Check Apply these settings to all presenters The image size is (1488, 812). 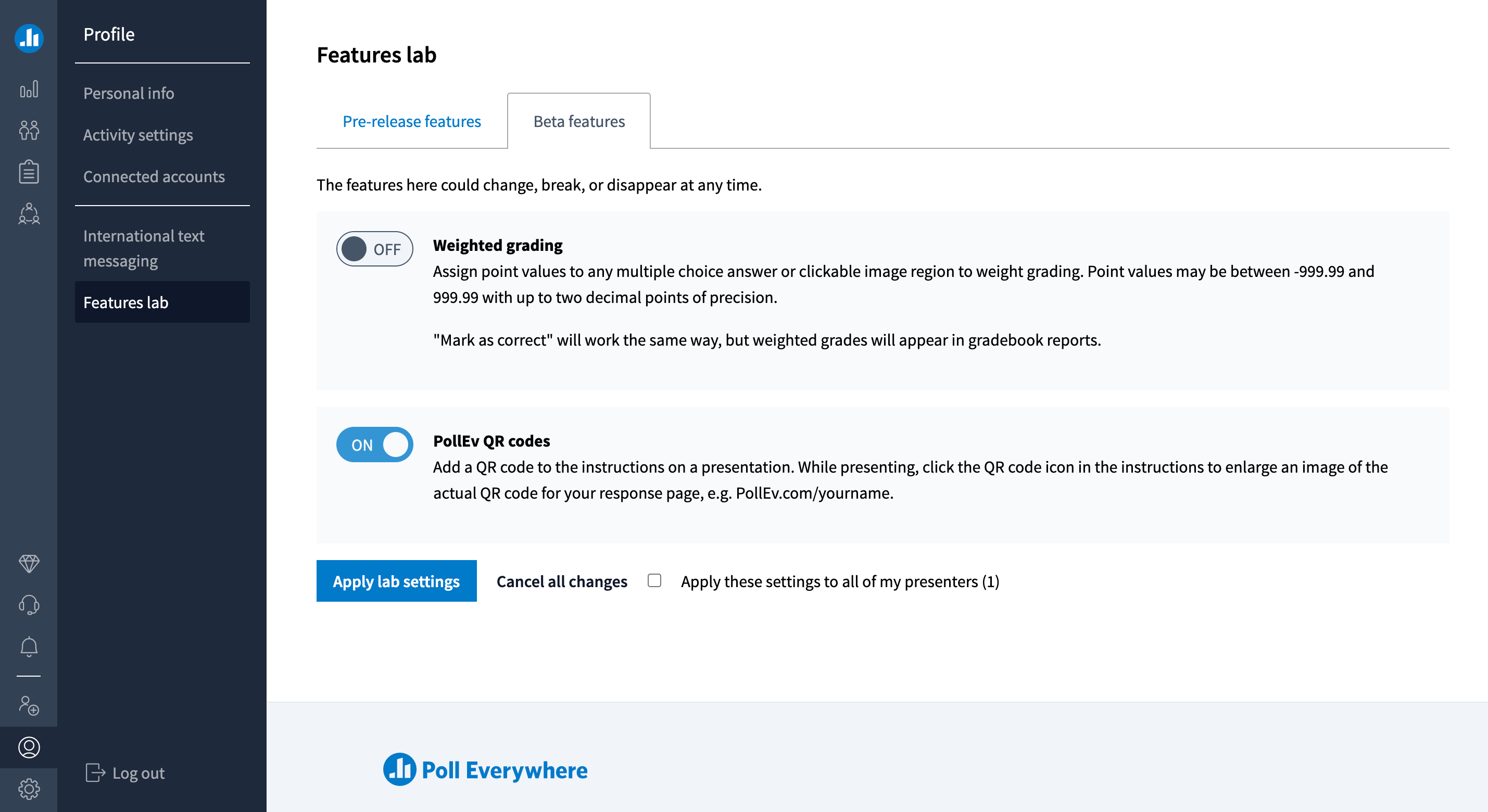tap(654, 580)
